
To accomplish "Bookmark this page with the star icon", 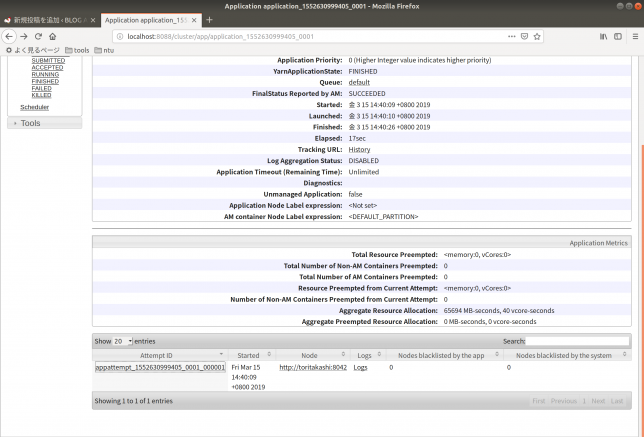I will point(538,36).
